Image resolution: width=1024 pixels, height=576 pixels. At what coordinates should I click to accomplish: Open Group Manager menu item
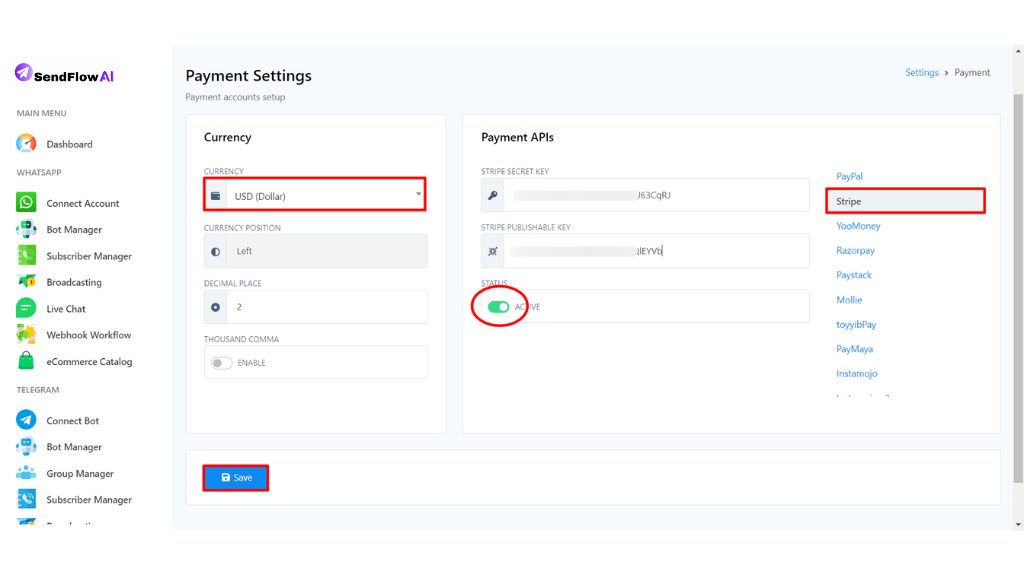pos(80,473)
